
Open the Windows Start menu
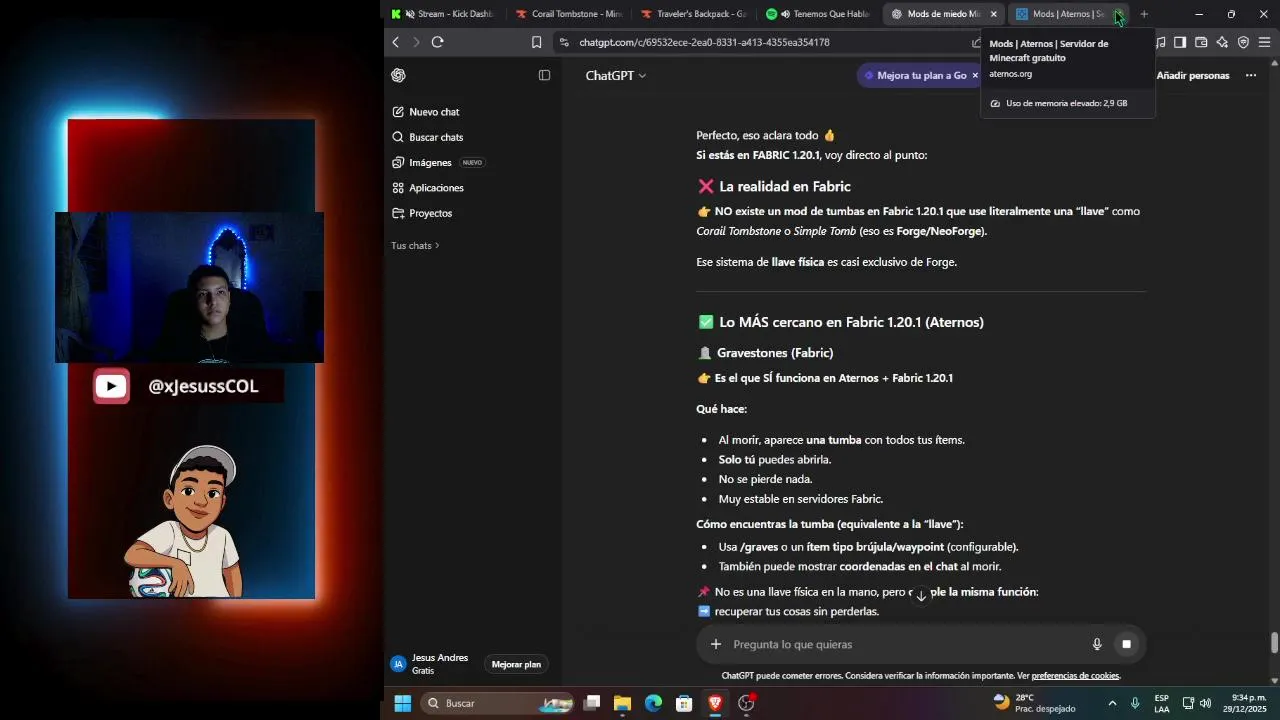pos(402,703)
